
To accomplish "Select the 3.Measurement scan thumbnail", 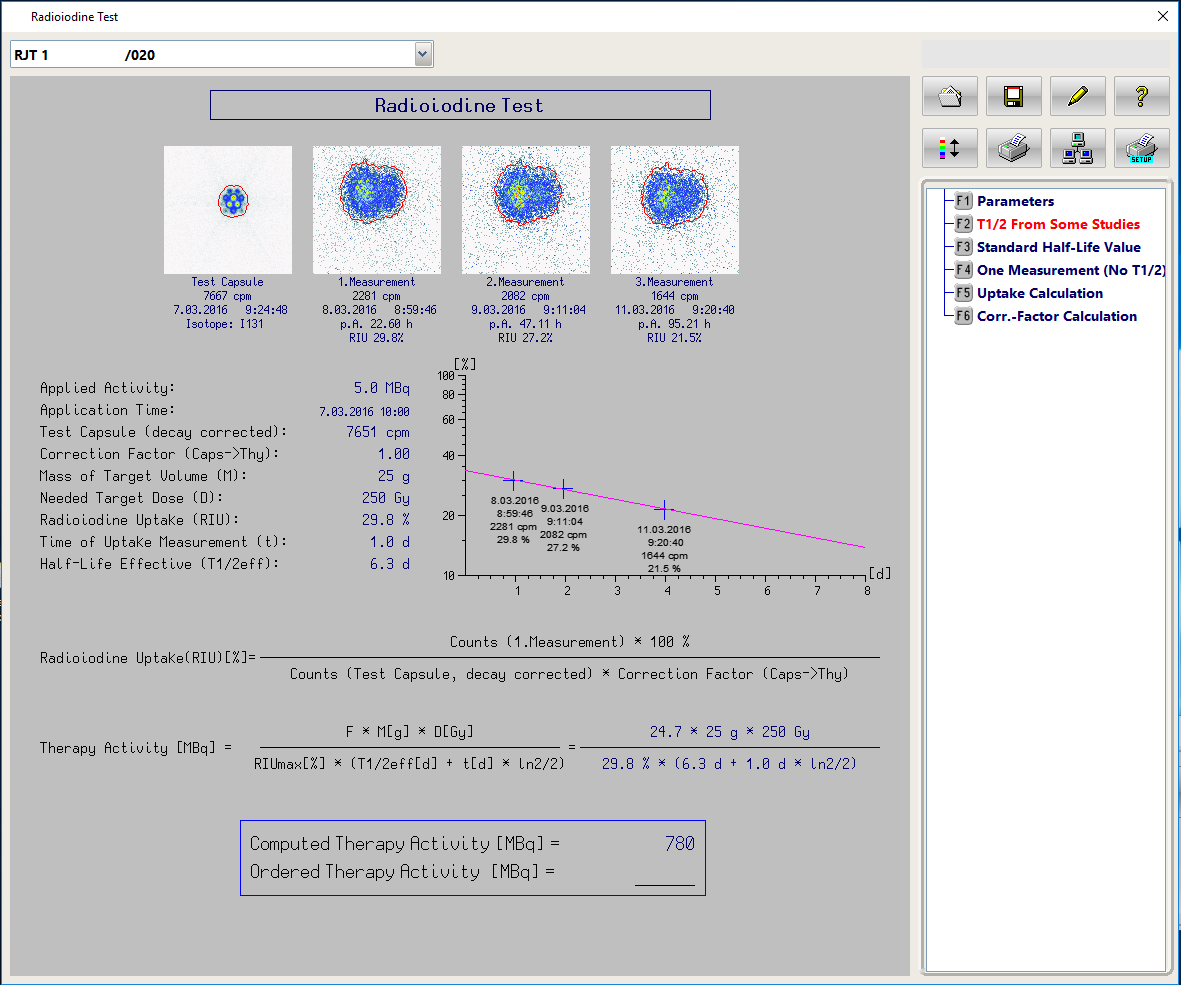I will click(674, 210).
